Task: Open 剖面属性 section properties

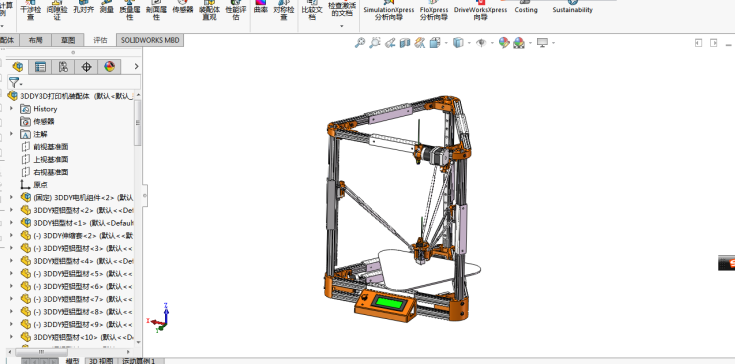Action: [157, 10]
